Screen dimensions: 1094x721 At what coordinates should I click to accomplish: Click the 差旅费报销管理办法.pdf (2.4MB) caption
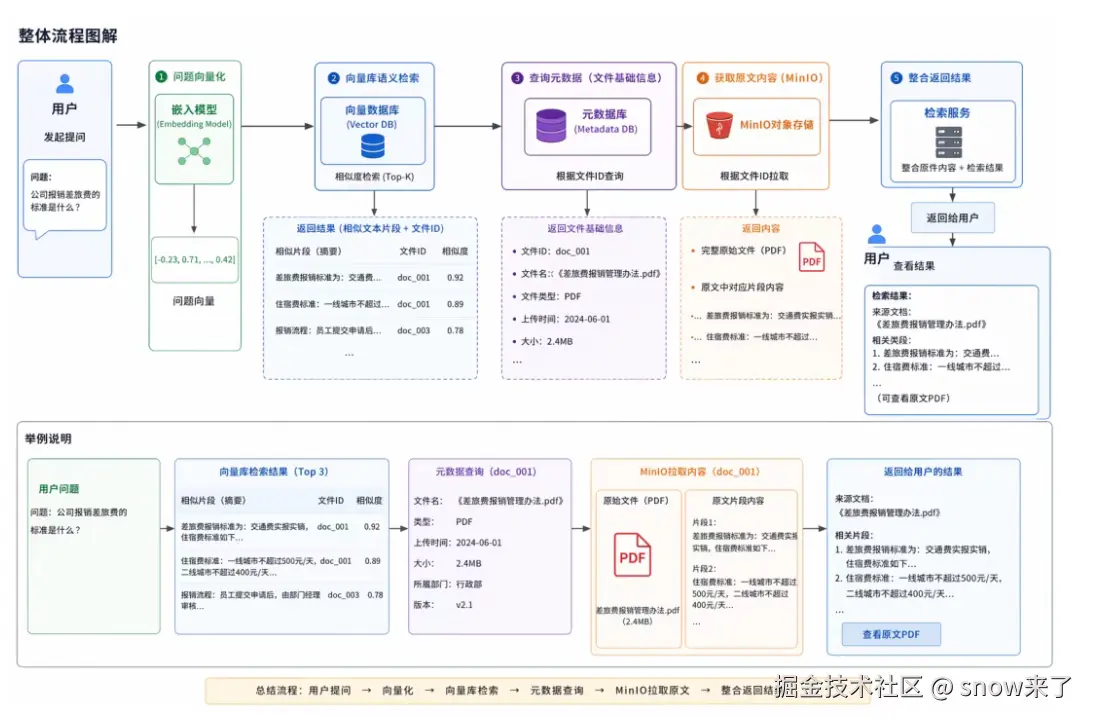(x=637, y=616)
